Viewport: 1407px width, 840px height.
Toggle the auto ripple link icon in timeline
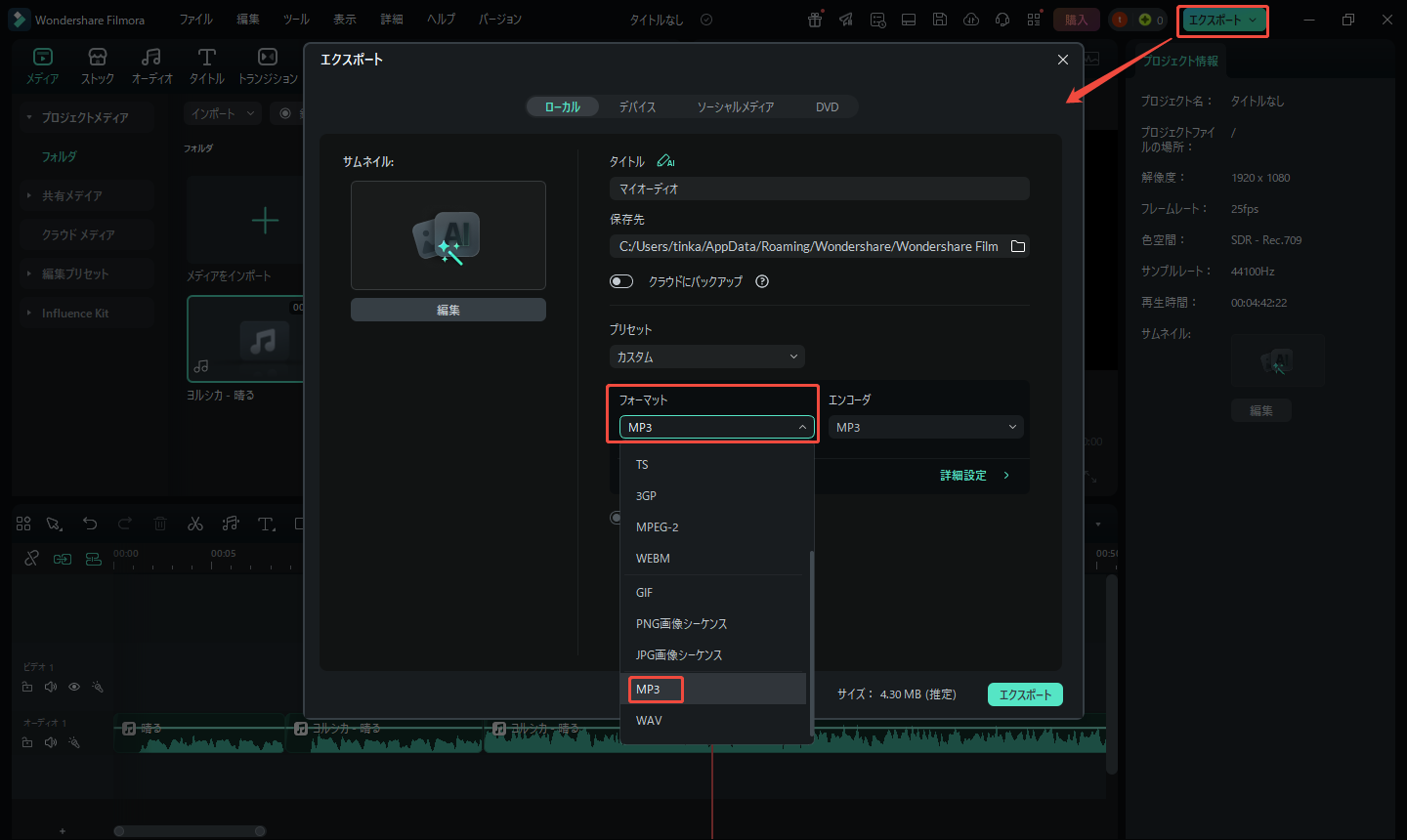pyautogui.click(x=63, y=559)
